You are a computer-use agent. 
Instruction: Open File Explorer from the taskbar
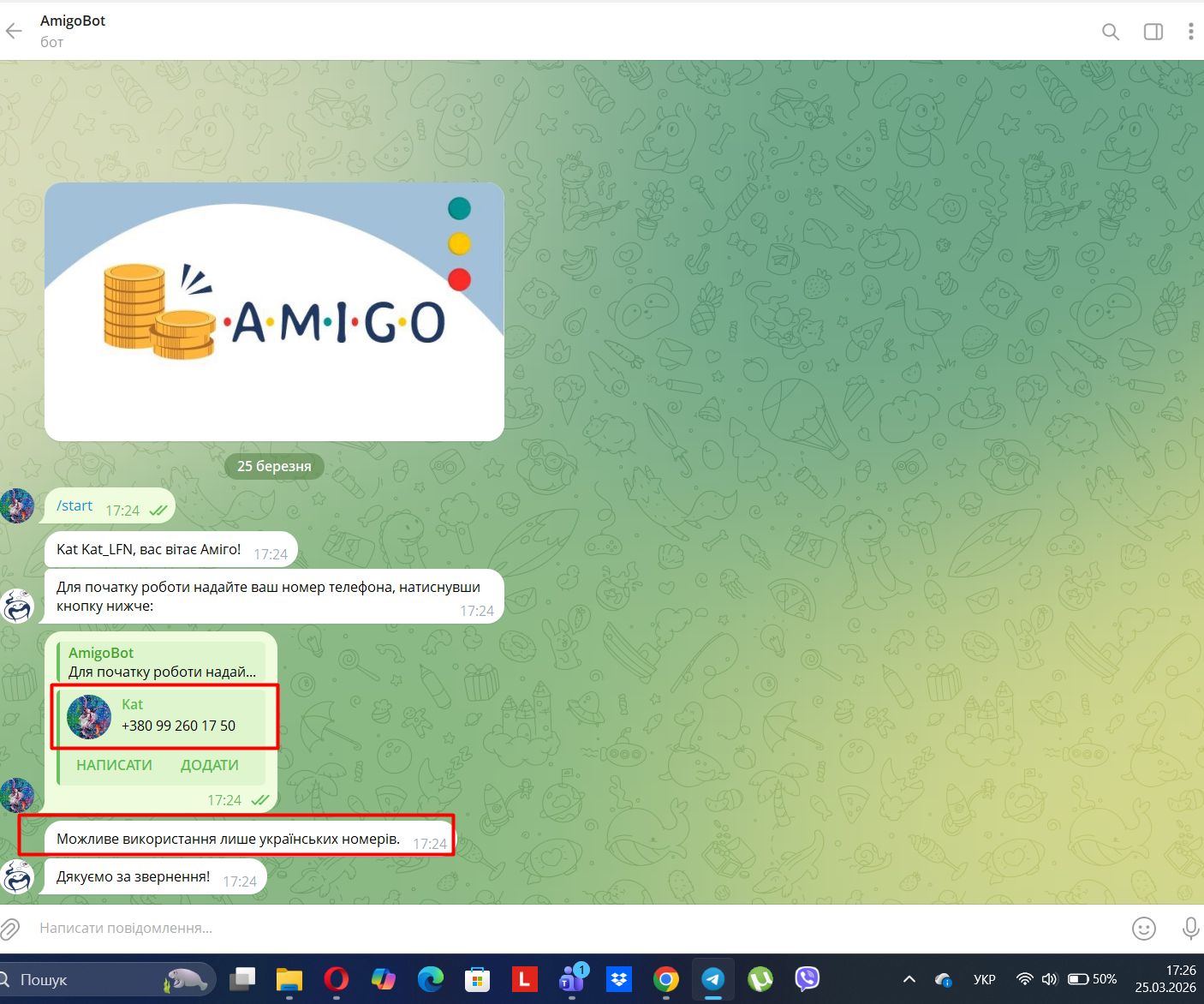point(289,979)
